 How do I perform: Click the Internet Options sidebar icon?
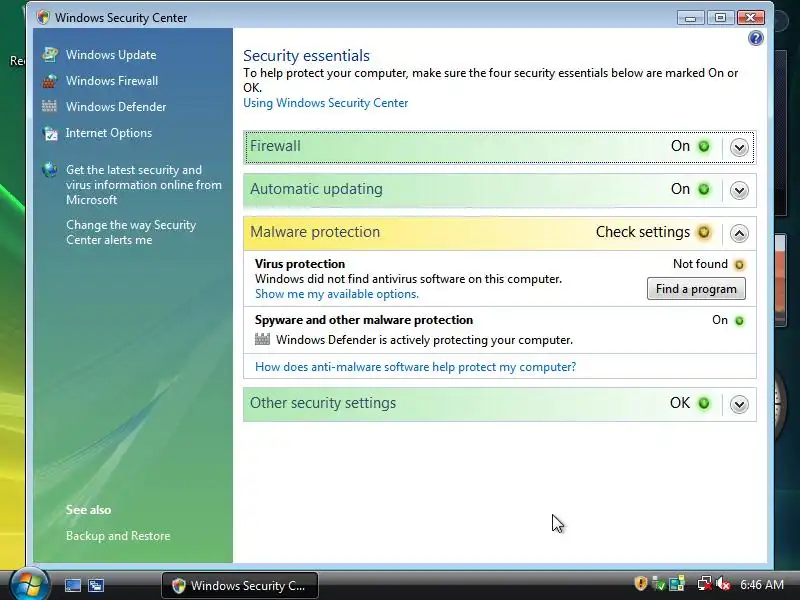click(50, 133)
